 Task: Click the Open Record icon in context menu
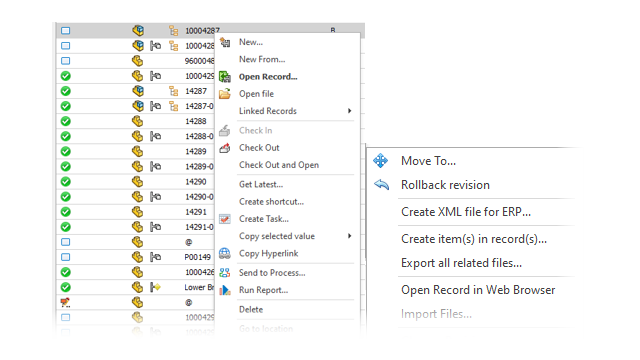[224, 76]
